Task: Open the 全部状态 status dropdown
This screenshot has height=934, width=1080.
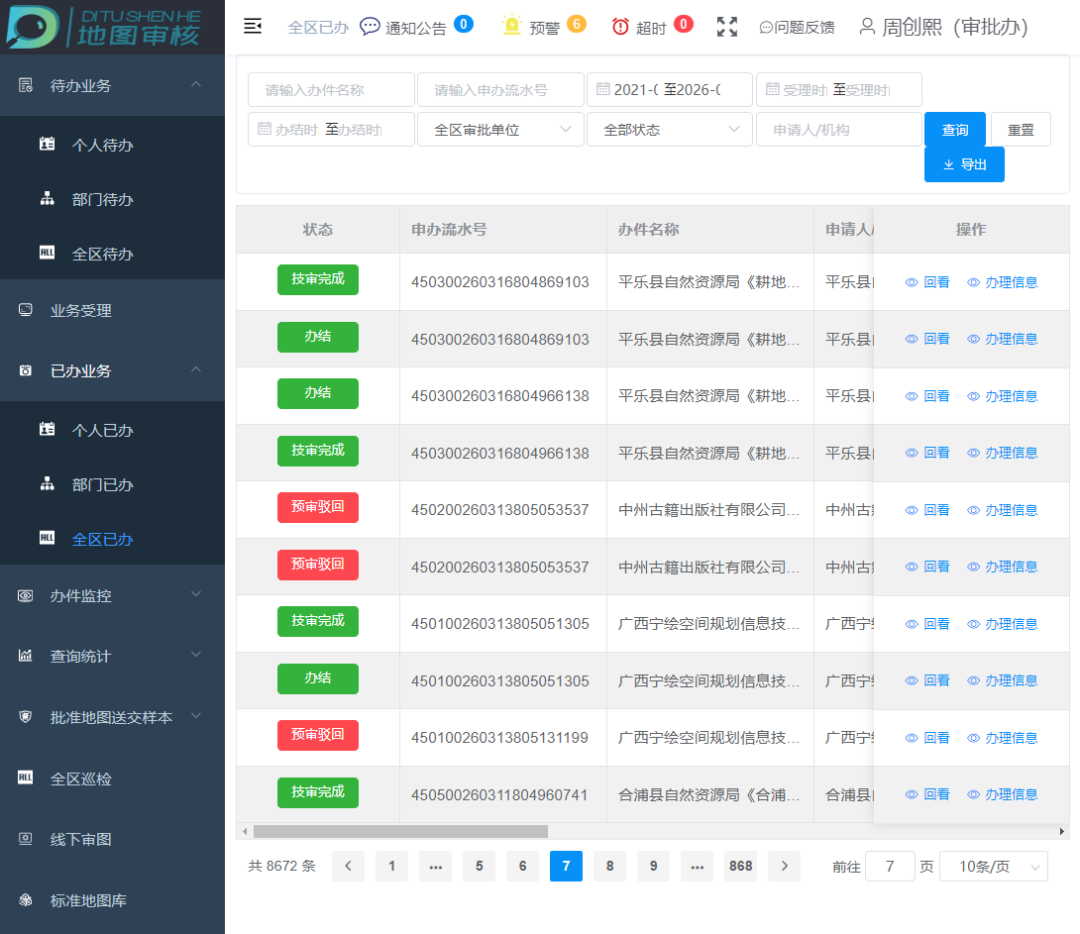Action: (x=669, y=130)
